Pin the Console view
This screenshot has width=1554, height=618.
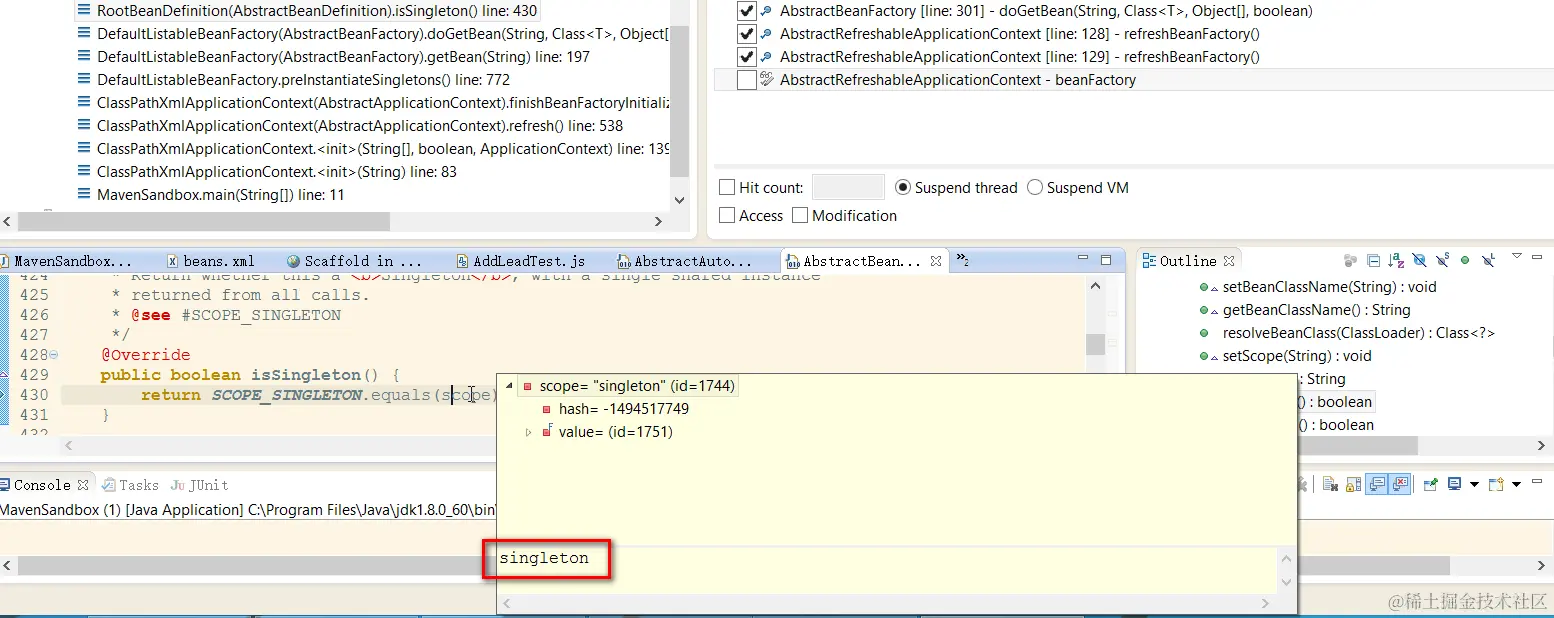[x=1431, y=485]
